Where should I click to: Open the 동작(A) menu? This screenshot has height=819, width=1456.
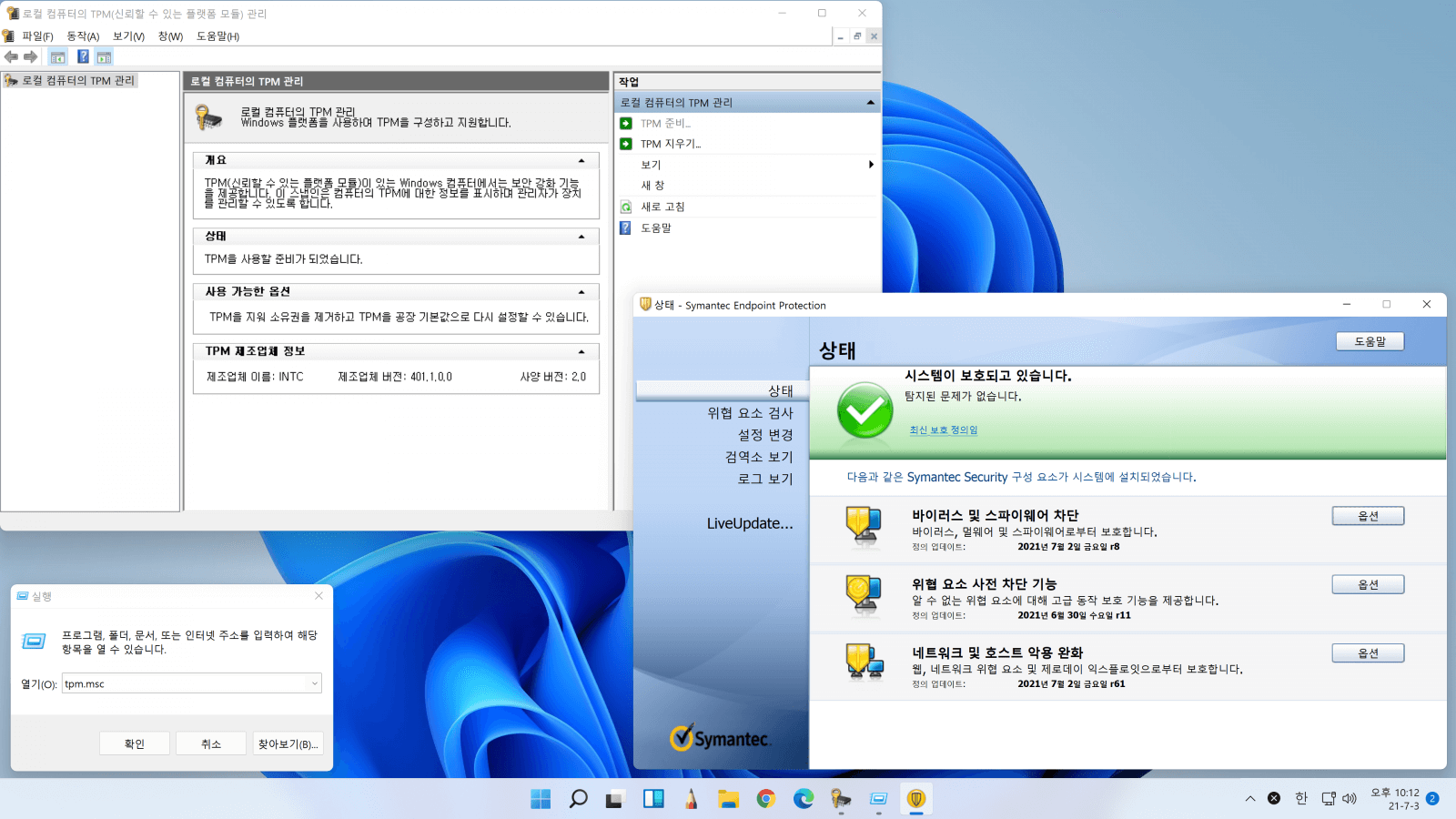coord(83,36)
